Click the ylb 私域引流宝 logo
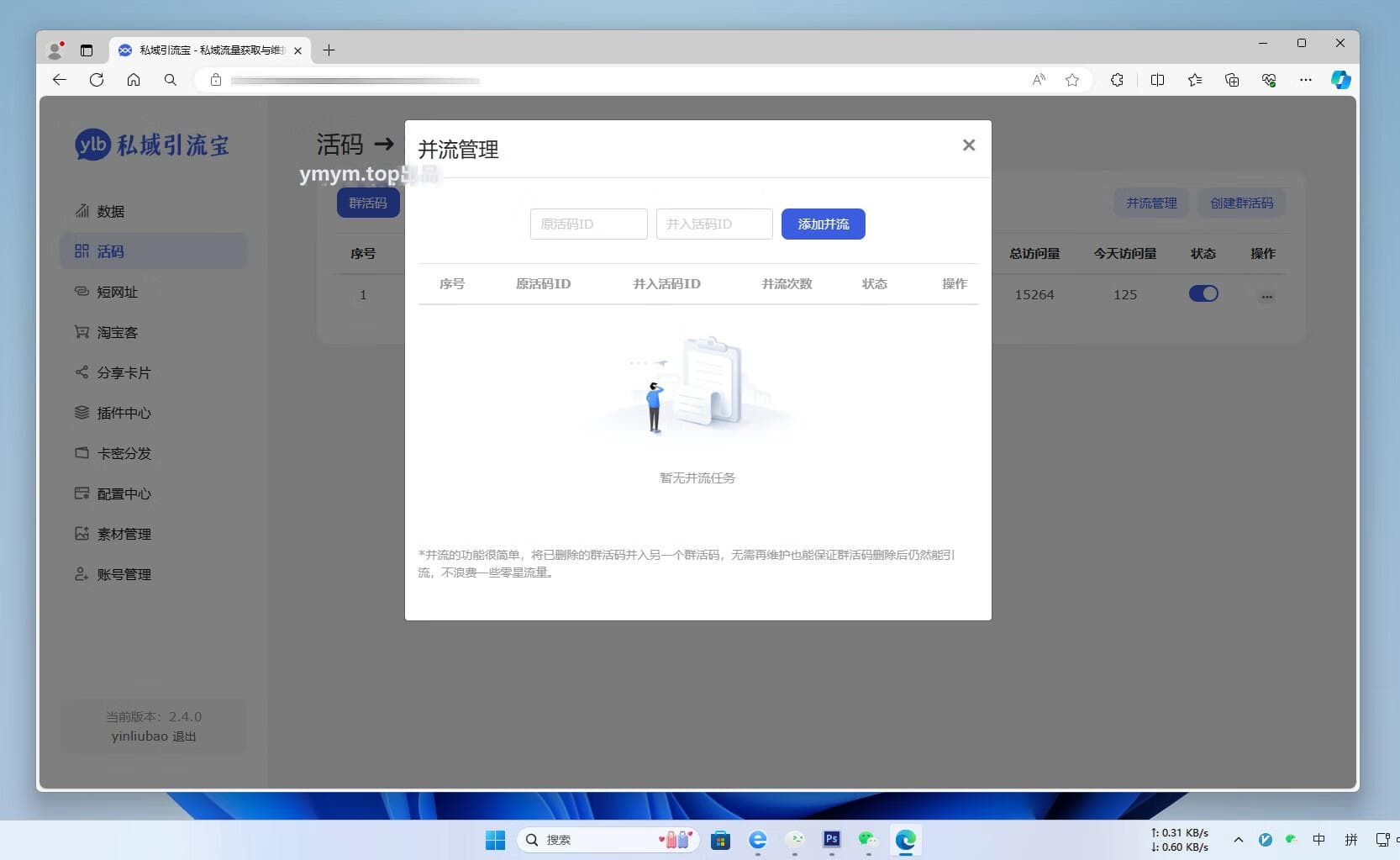Image resolution: width=1400 pixels, height=860 pixels. (x=152, y=145)
